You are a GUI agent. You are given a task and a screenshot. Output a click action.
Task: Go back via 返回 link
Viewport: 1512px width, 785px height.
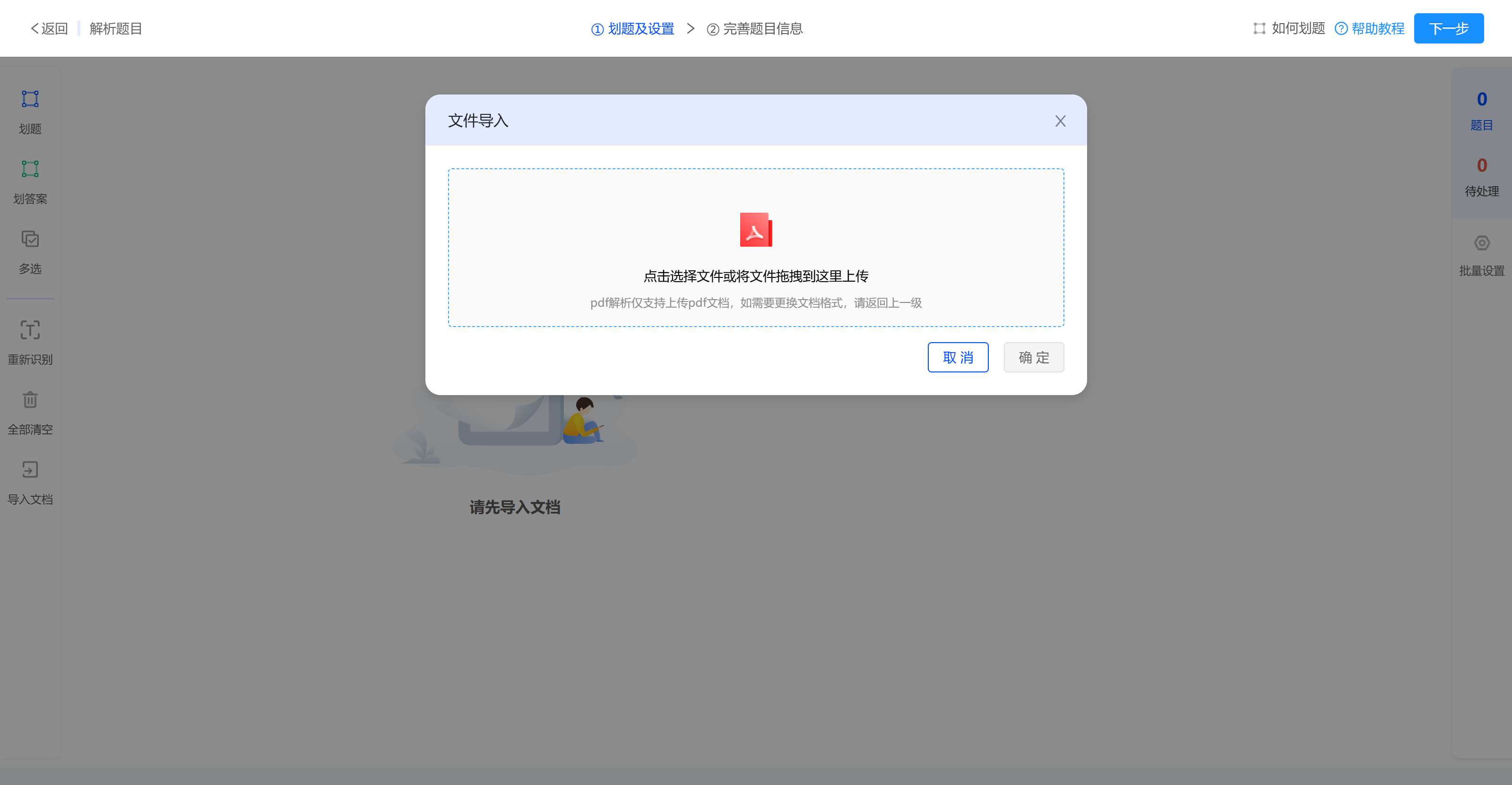(49, 28)
